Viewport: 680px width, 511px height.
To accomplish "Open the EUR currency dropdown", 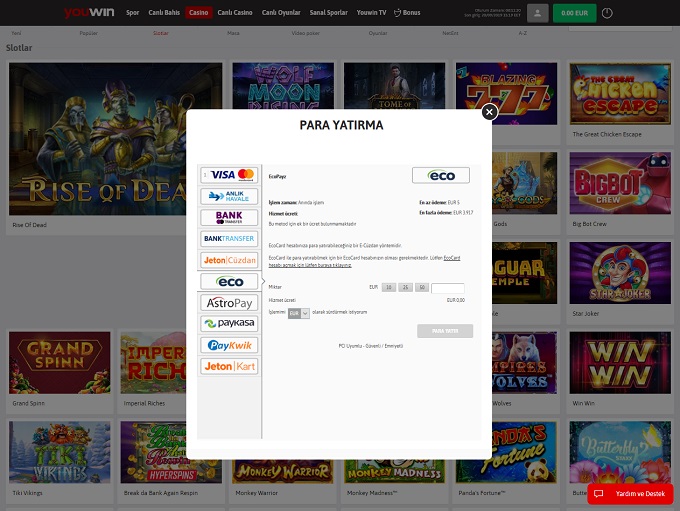I will (x=299, y=313).
